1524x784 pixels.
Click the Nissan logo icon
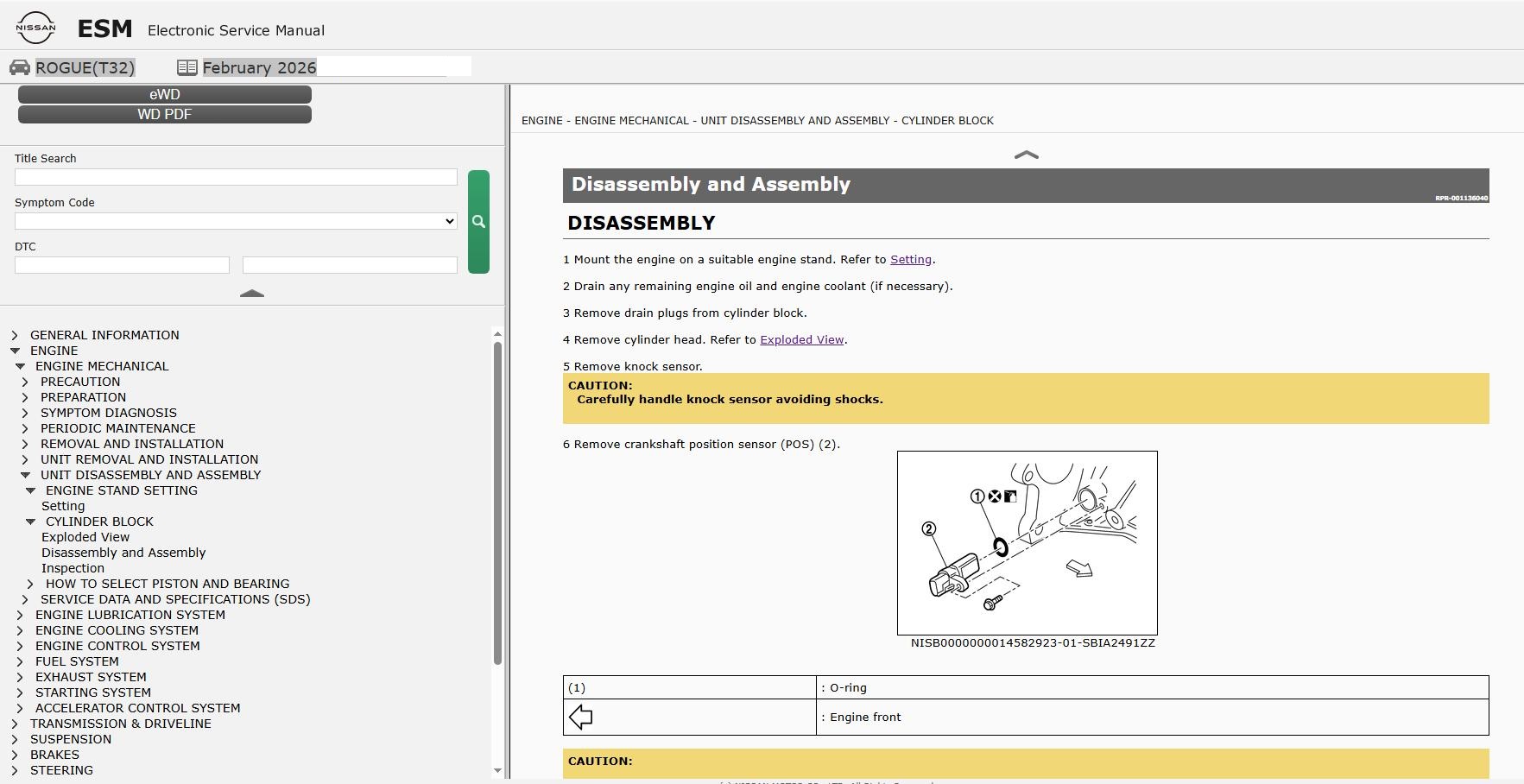coord(35,28)
